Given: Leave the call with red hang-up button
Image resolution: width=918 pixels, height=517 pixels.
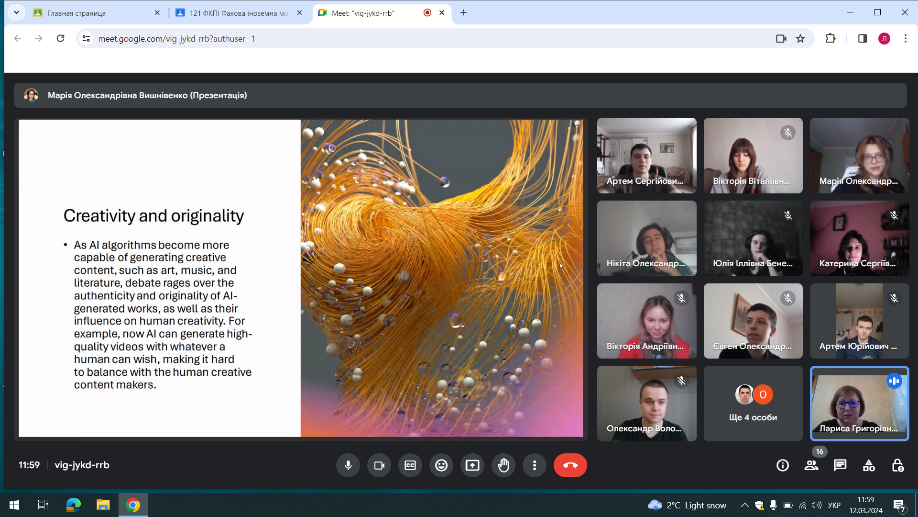Looking at the screenshot, I should pos(570,465).
